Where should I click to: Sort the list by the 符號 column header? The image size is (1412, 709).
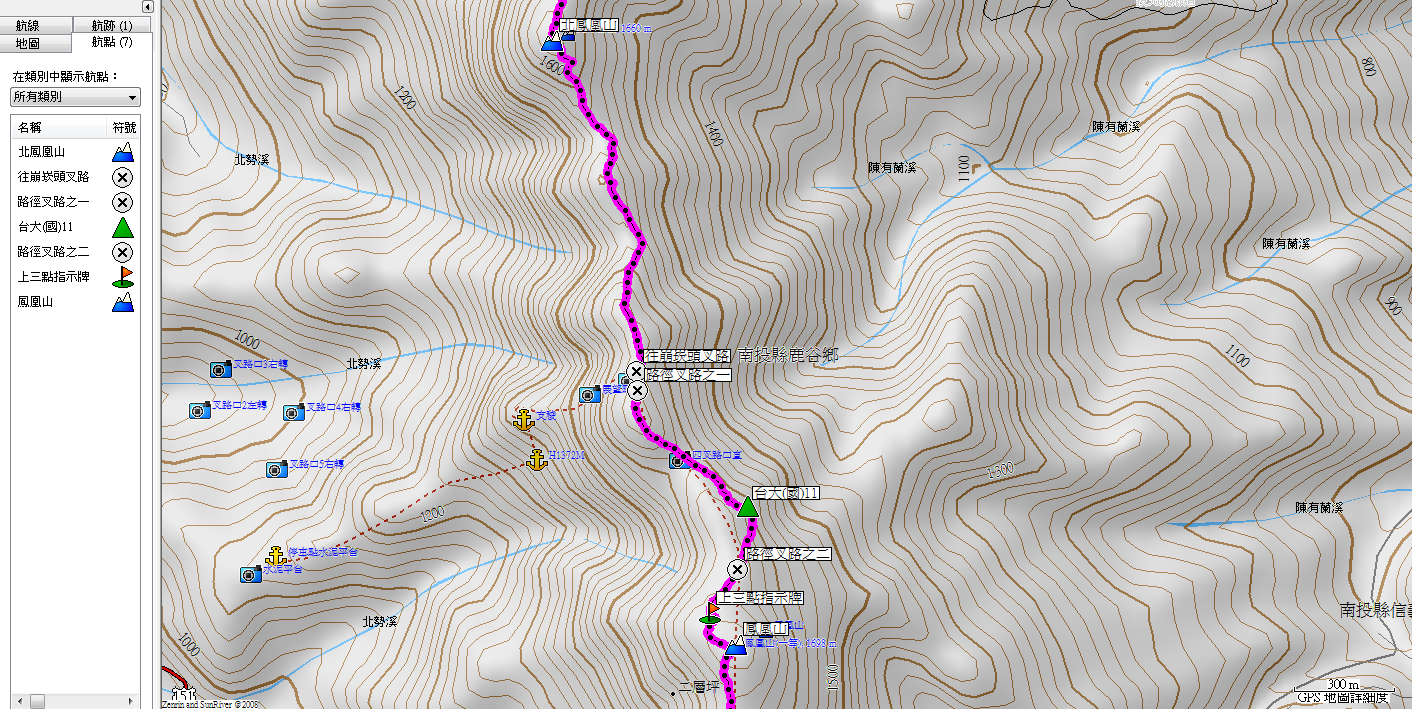(x=123, y=128)
